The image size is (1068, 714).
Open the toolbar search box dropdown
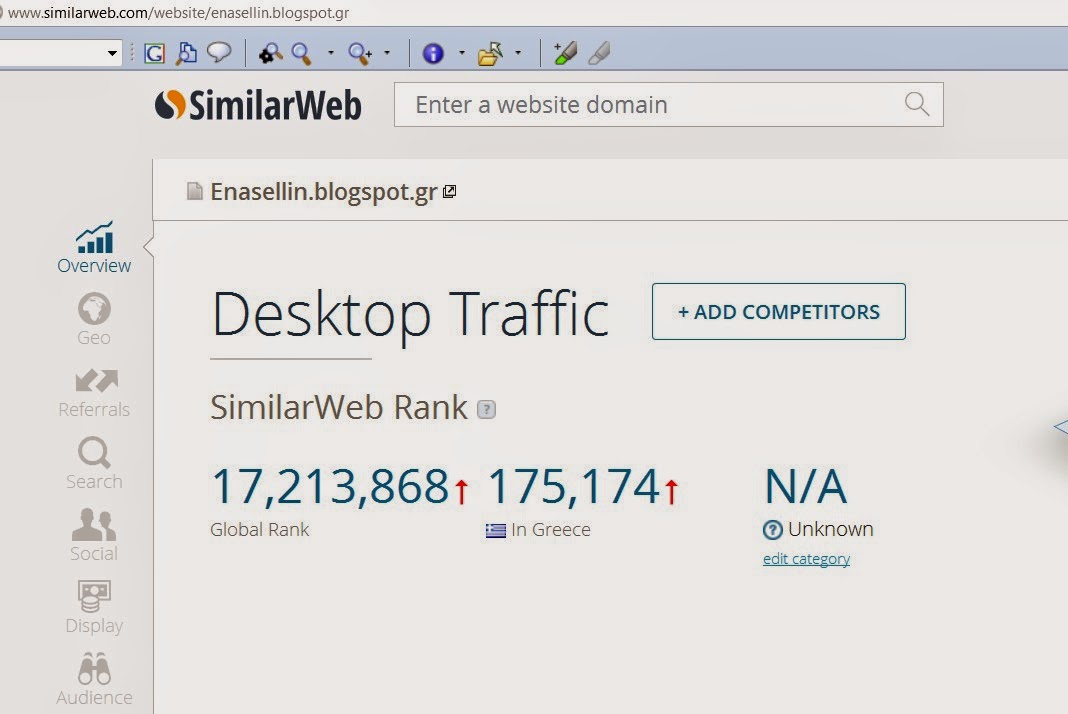[x=112, y=53]
